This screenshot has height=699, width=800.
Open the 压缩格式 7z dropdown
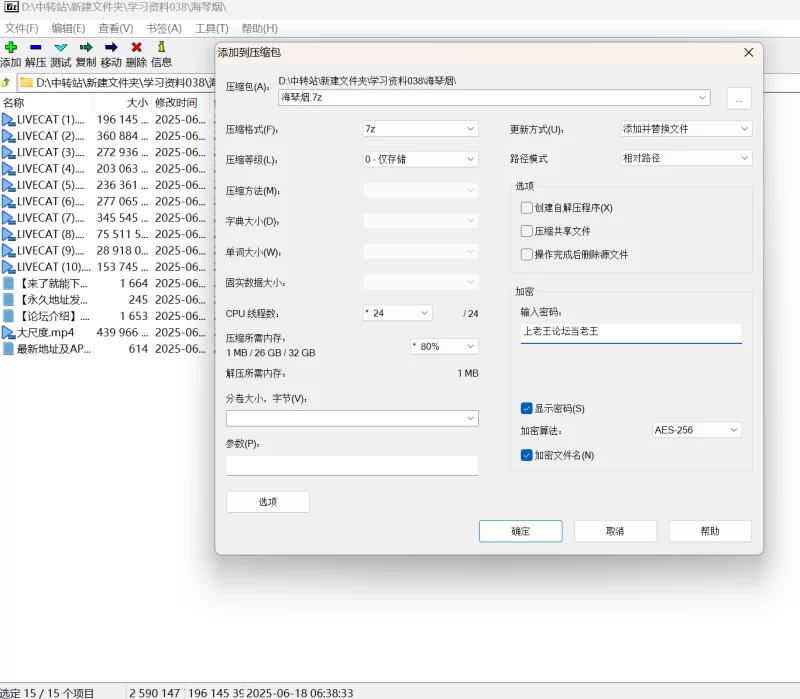tap(420, 129)
